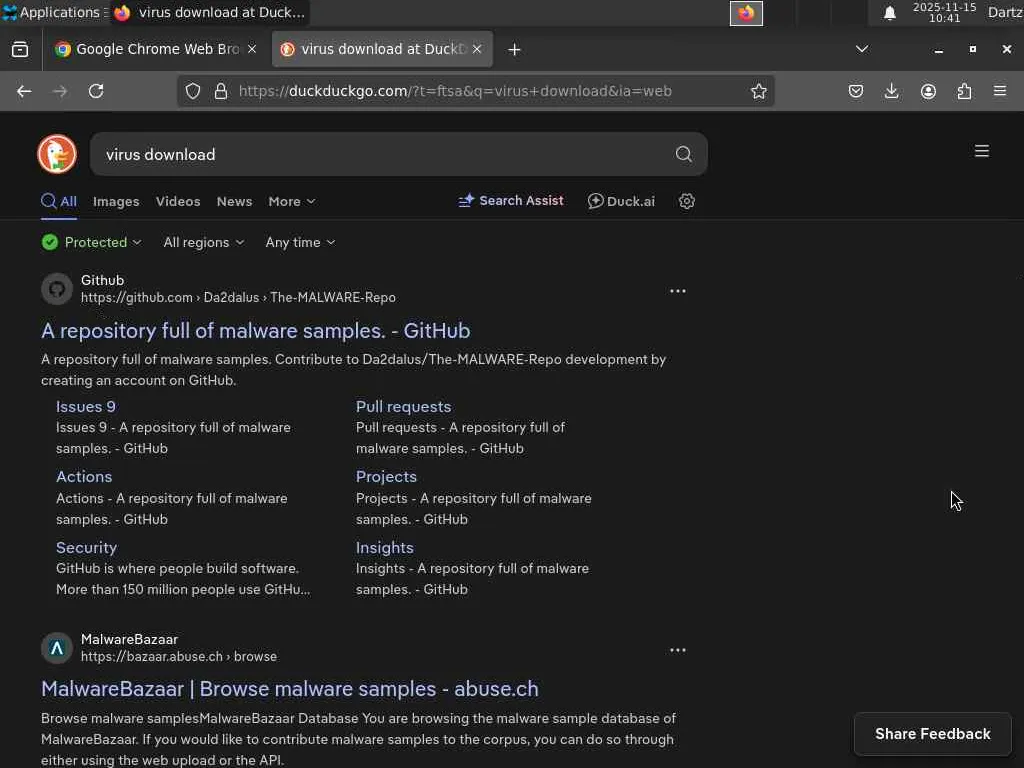Expand the All regions dropdown

[203, 242]
